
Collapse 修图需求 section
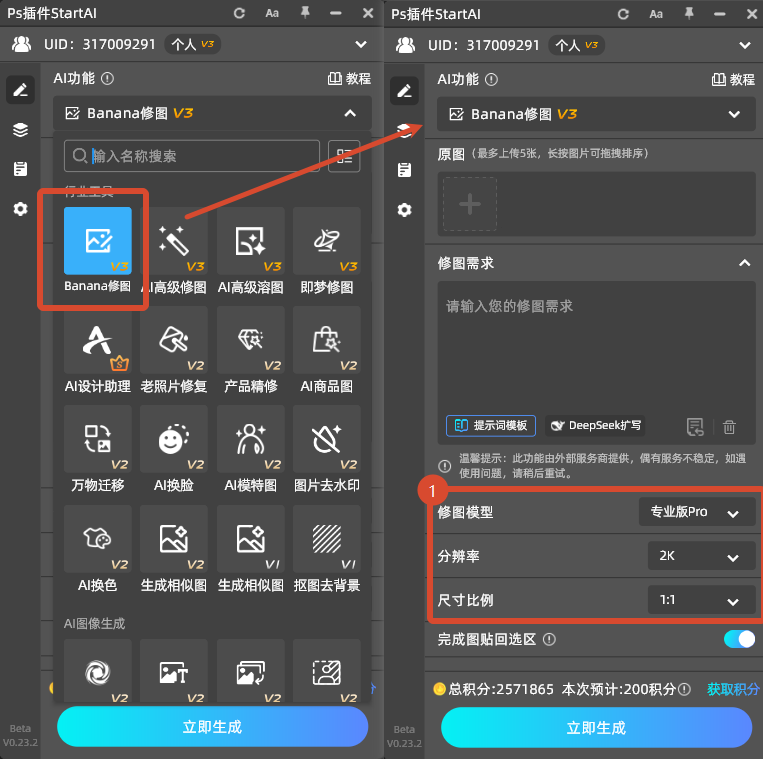coord(745,263)
